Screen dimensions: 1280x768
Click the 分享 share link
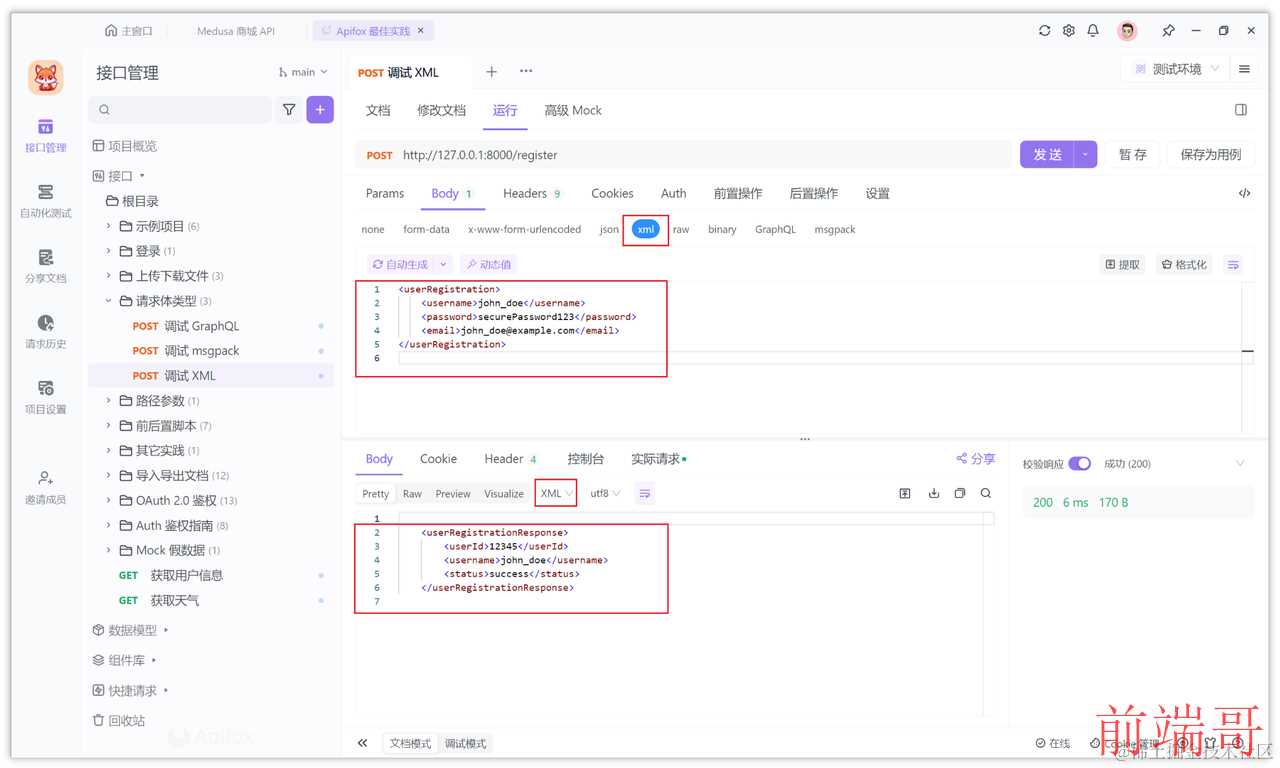point(976,459)
